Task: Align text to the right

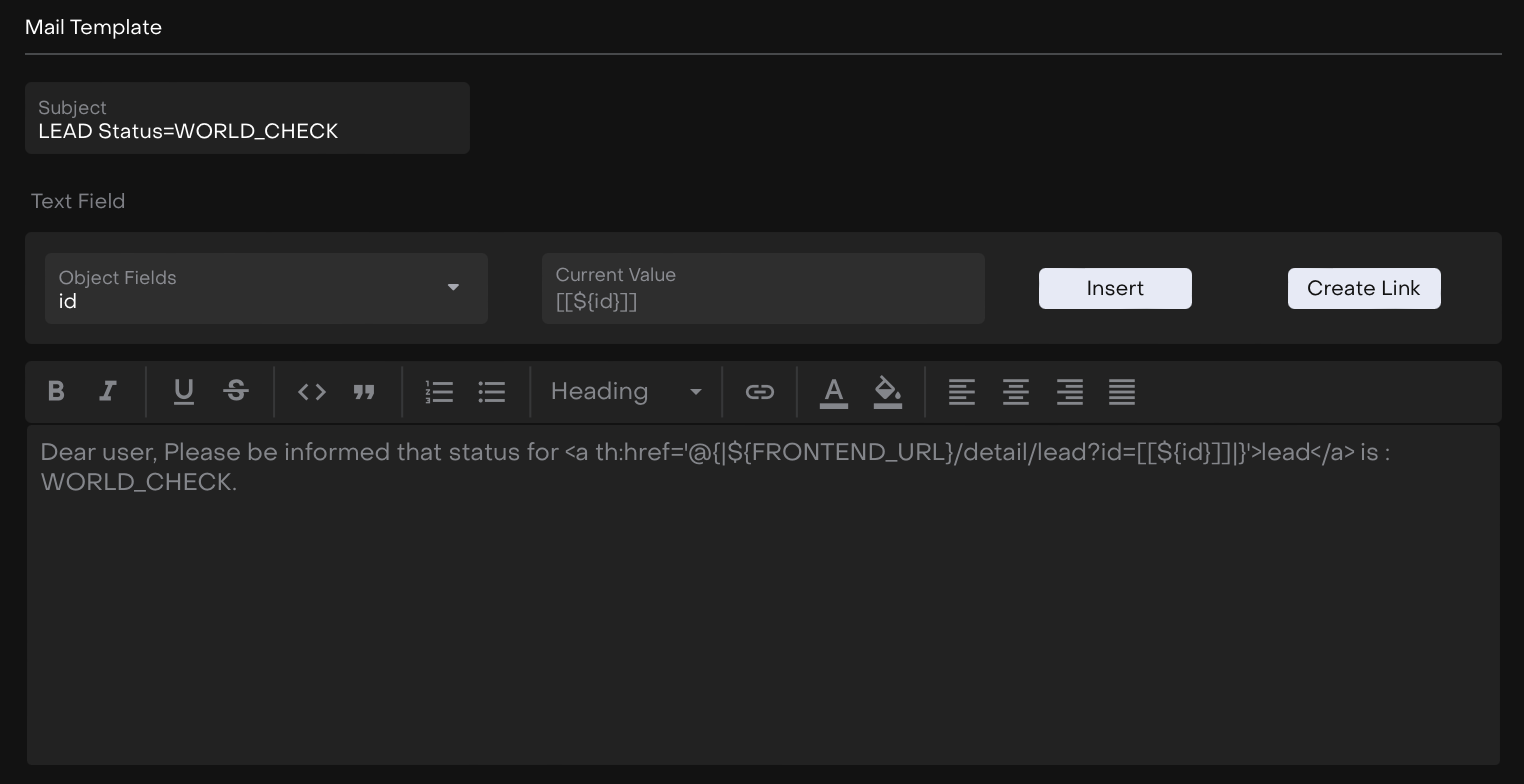Action: 1070,392
